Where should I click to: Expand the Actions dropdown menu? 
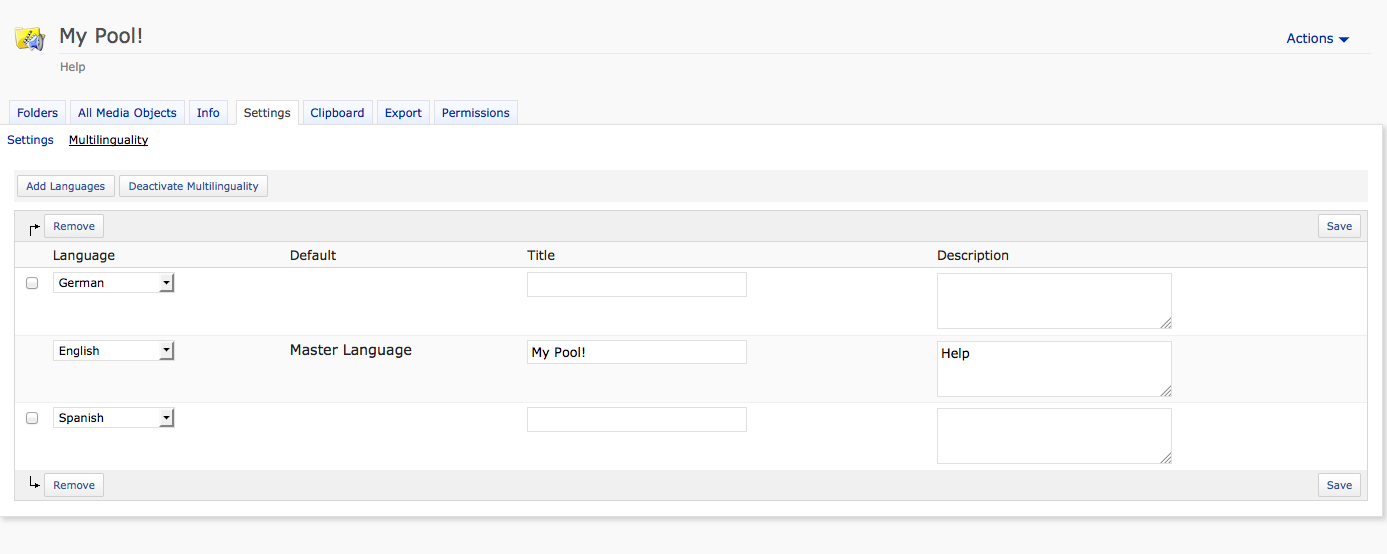coord(1317,39)
